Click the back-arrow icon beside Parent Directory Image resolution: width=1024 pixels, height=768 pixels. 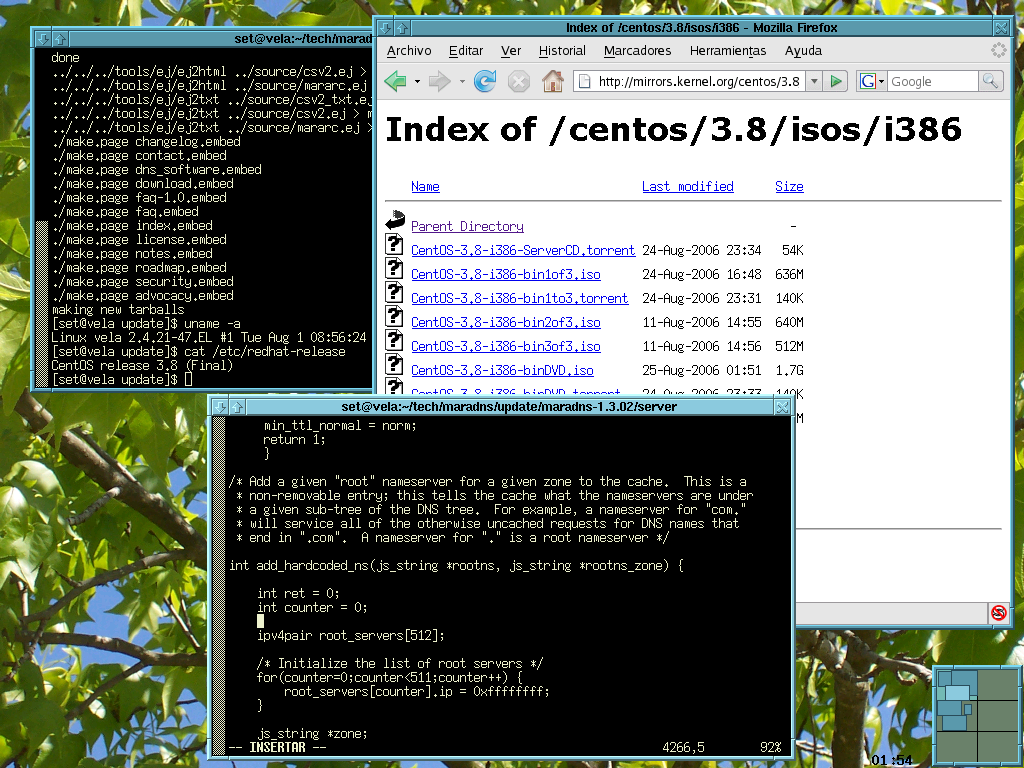395,220
